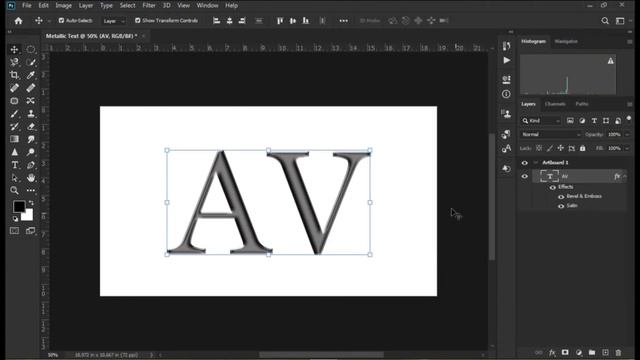Click the delete layer trash icon
640x360 pixels.
pos(618,353)
